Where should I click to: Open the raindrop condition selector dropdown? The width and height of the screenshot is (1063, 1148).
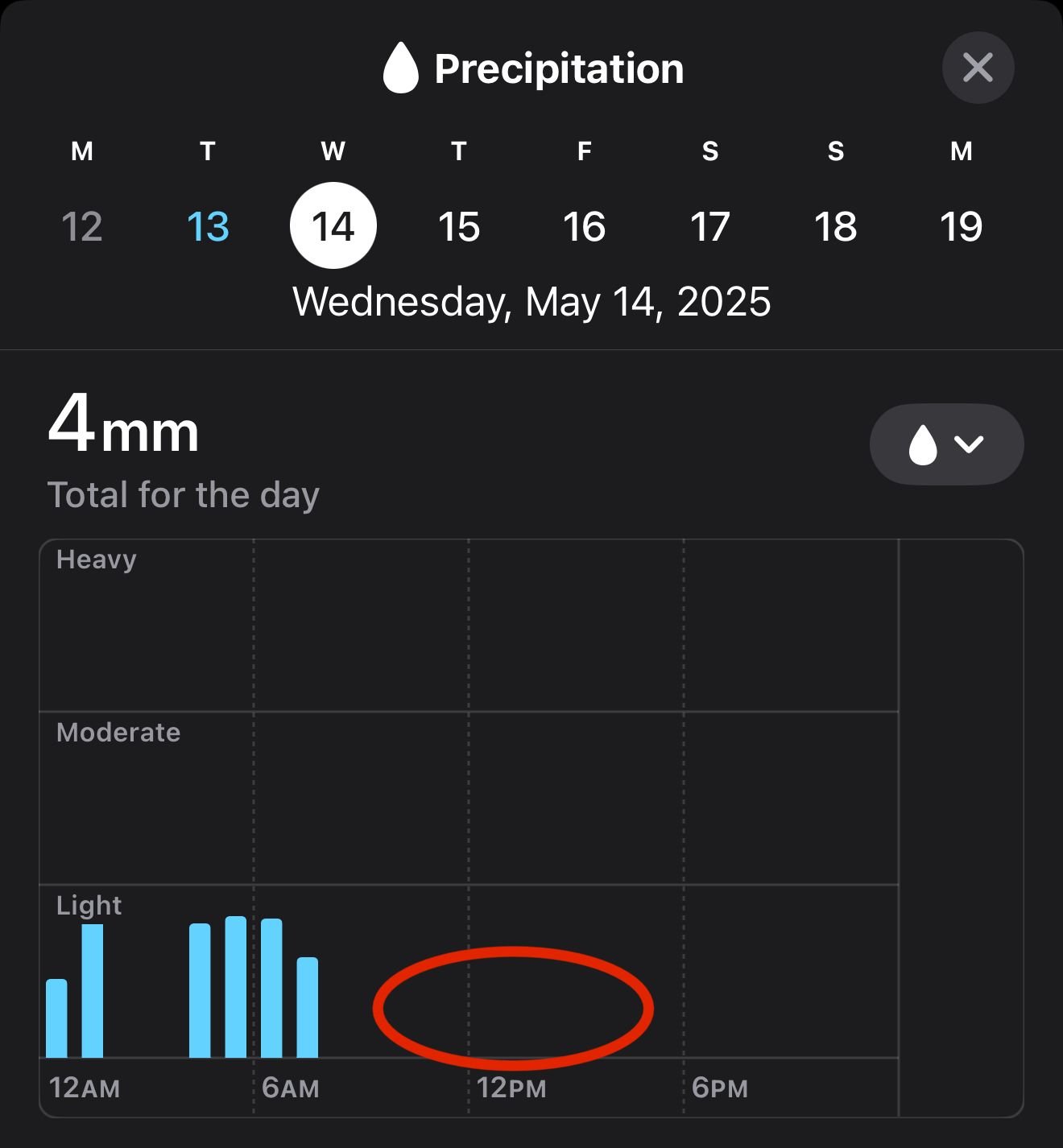pos(946,444)
